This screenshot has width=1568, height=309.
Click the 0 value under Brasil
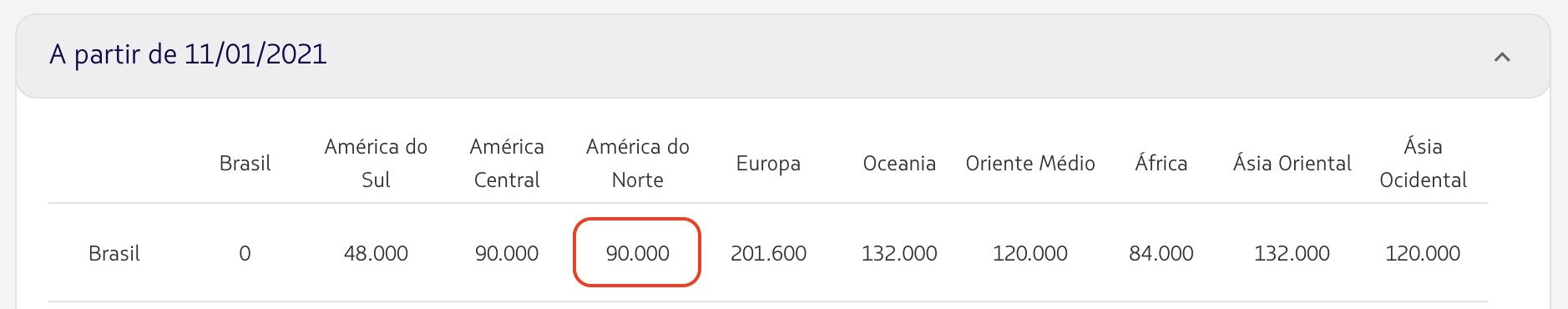245,253
